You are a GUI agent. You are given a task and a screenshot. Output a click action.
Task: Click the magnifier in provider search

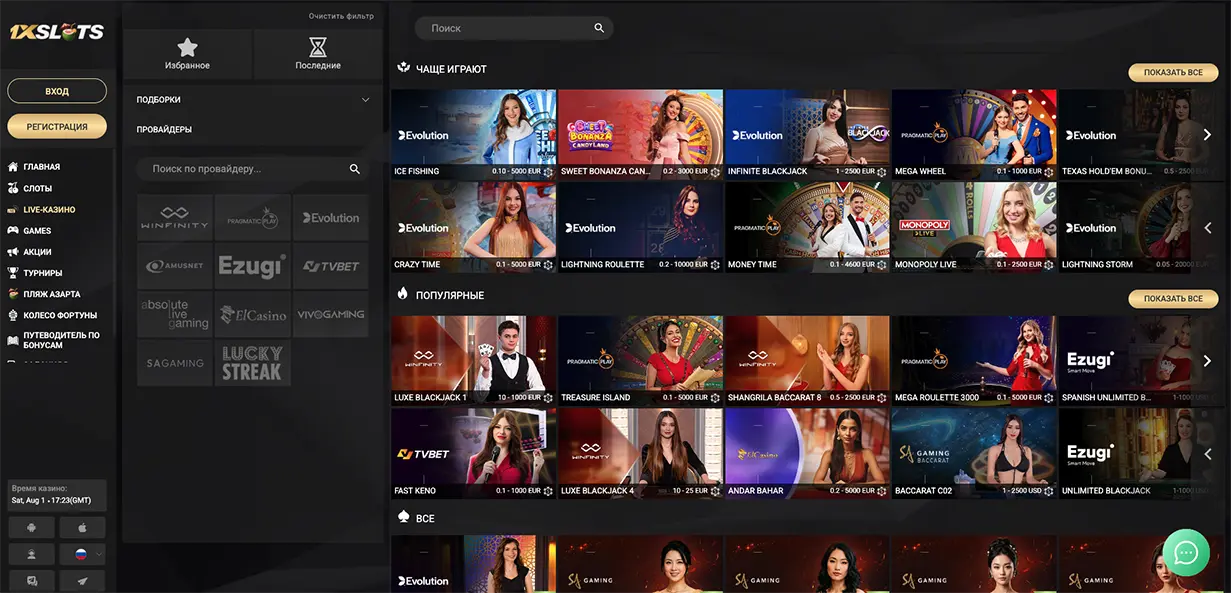tap(354, 169)
